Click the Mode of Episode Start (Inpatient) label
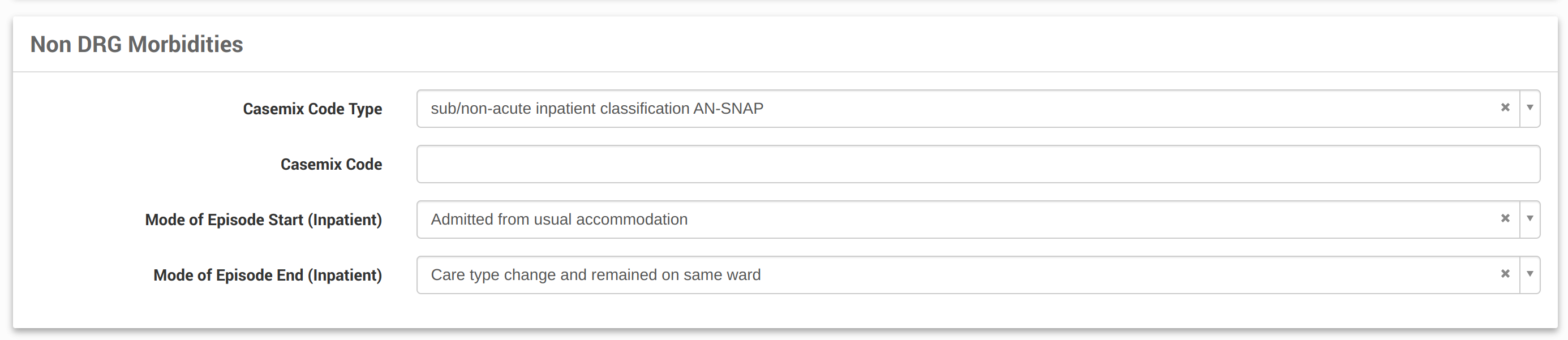 click(263, 220)
